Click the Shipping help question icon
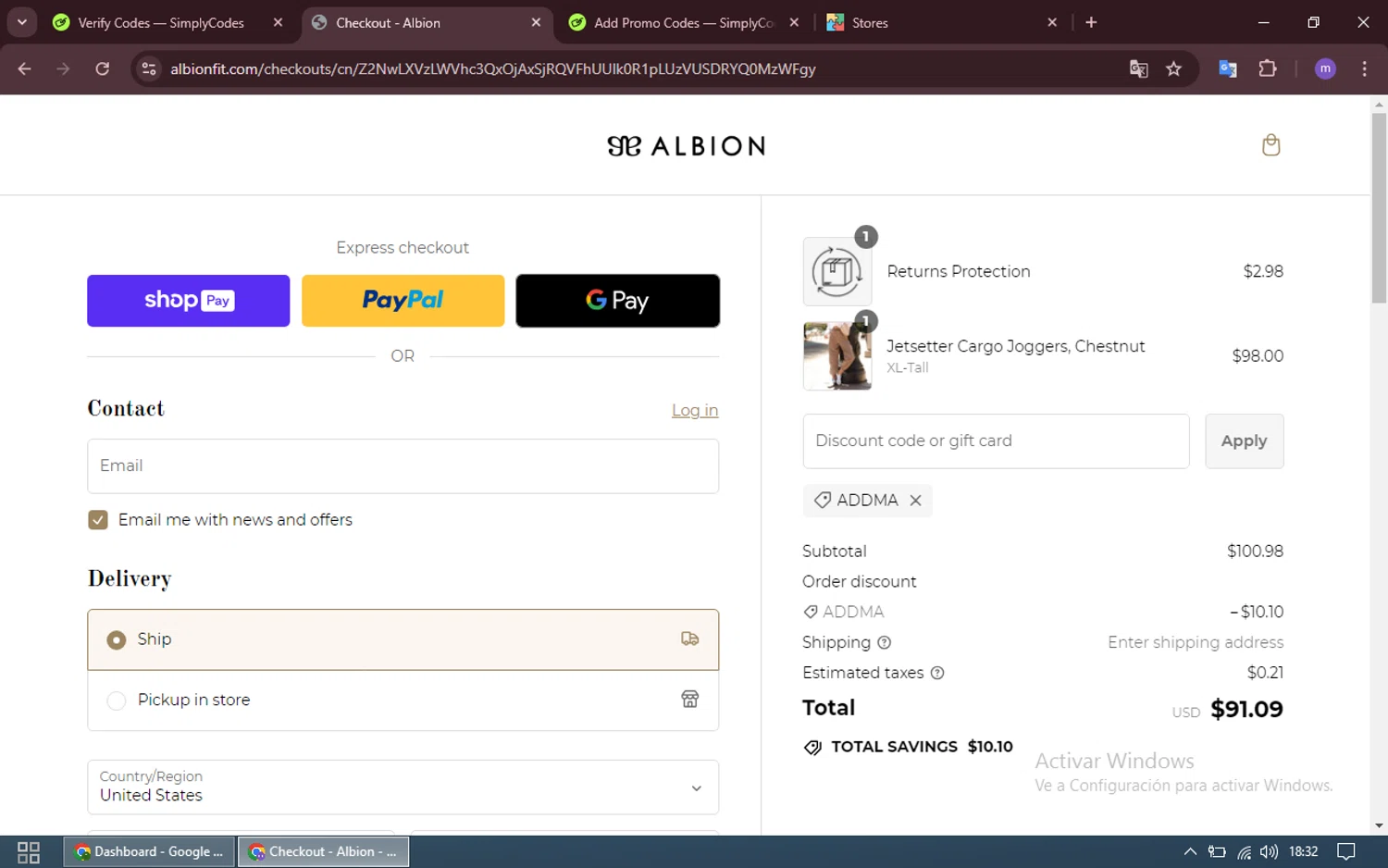 tap(884, 642)
